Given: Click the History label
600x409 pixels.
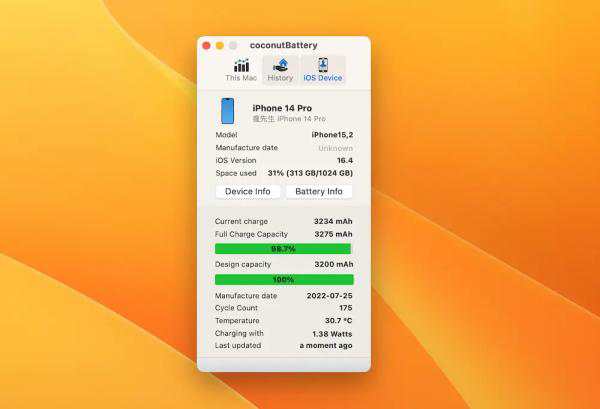Looking at the screenshot, I should pos(280,78).
